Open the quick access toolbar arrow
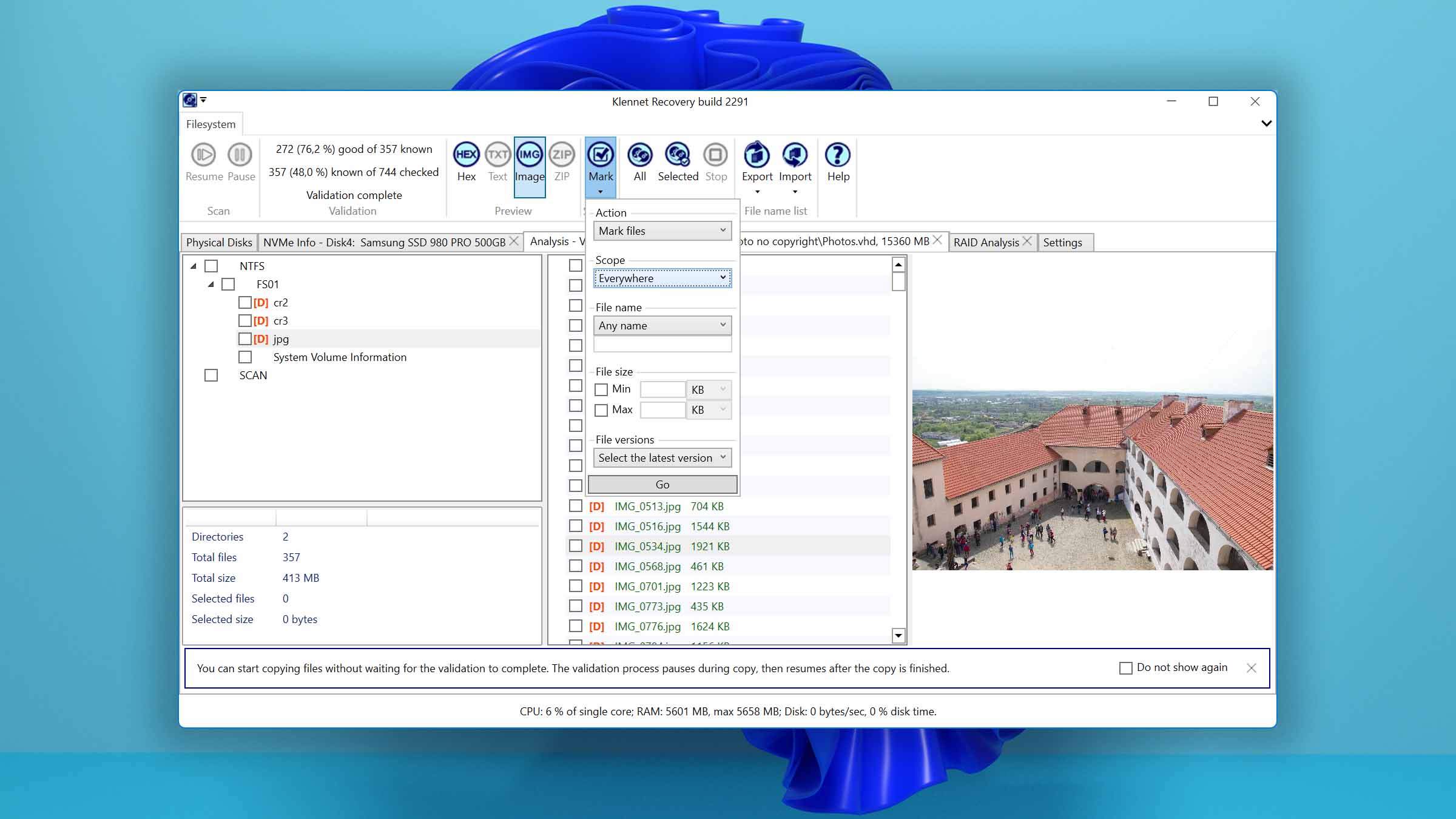The image size is (1456, 819). pyautogui.click(x=203, y=100)
